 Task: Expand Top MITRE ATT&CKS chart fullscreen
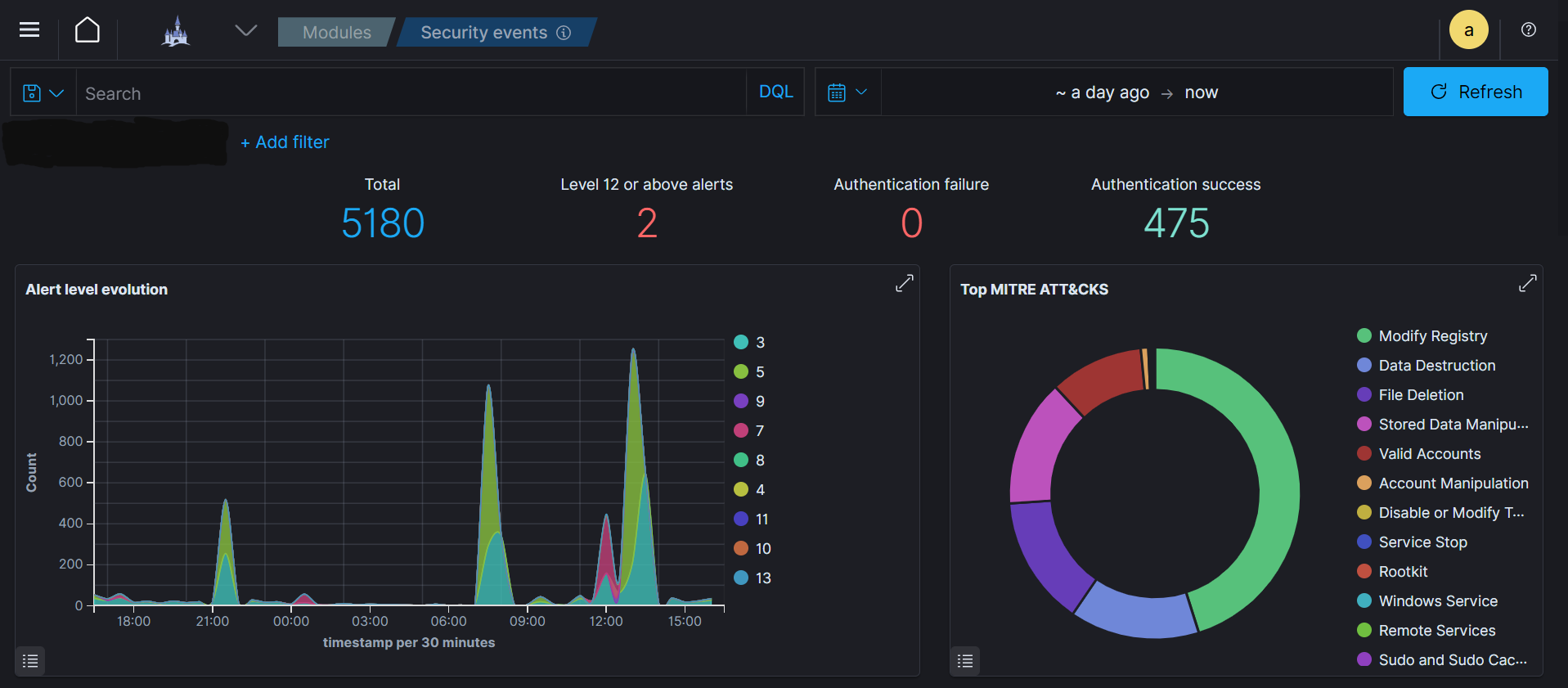[1527, 283]
